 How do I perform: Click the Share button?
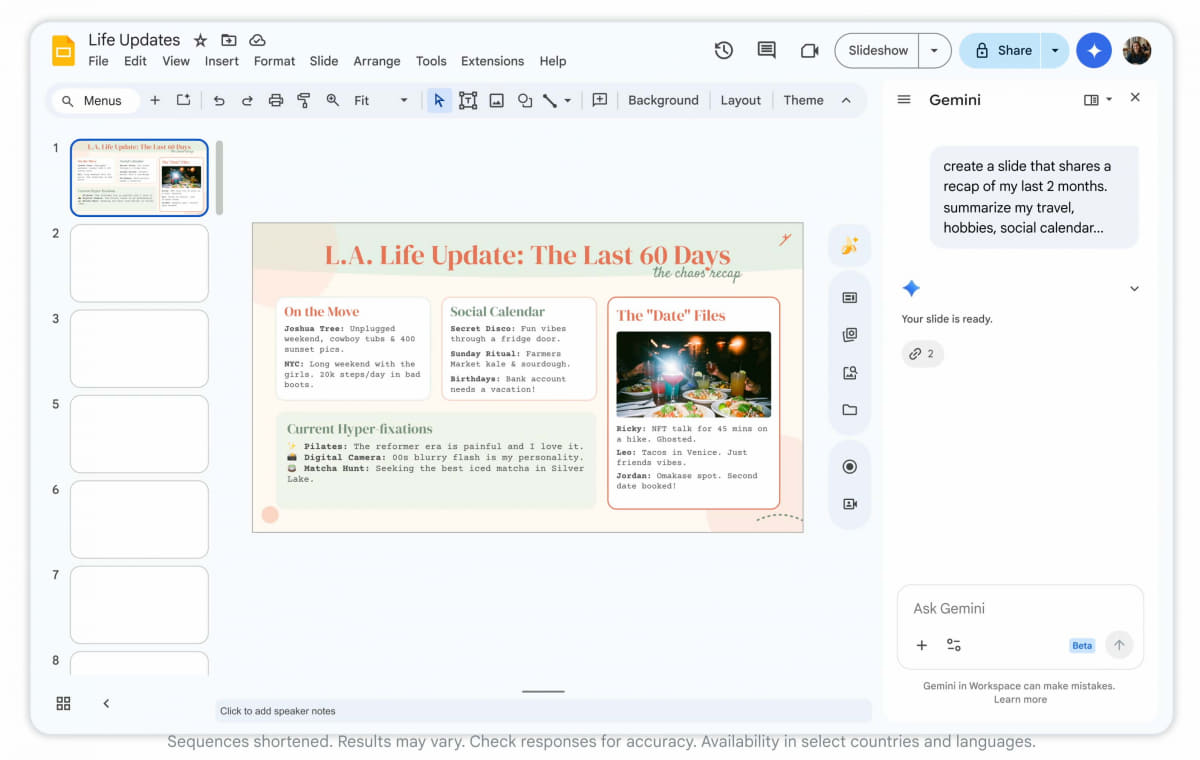coord(1001,50)
